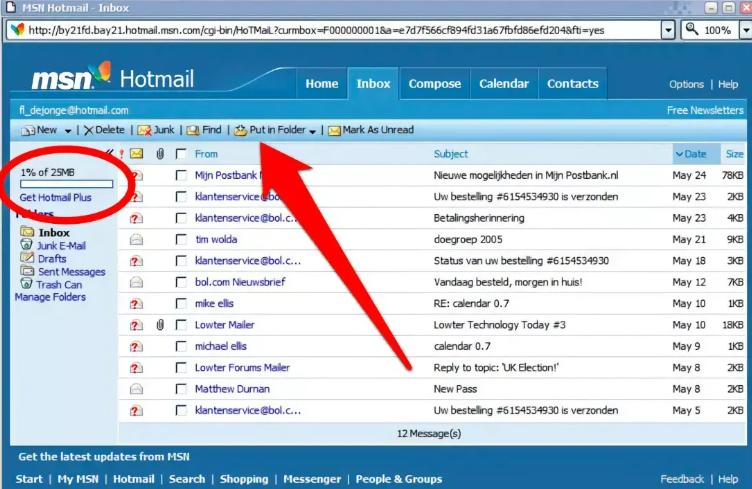The image size is (752, 489).
Task: Click the priority exclamation column header
Action: [x=122, y=154]
